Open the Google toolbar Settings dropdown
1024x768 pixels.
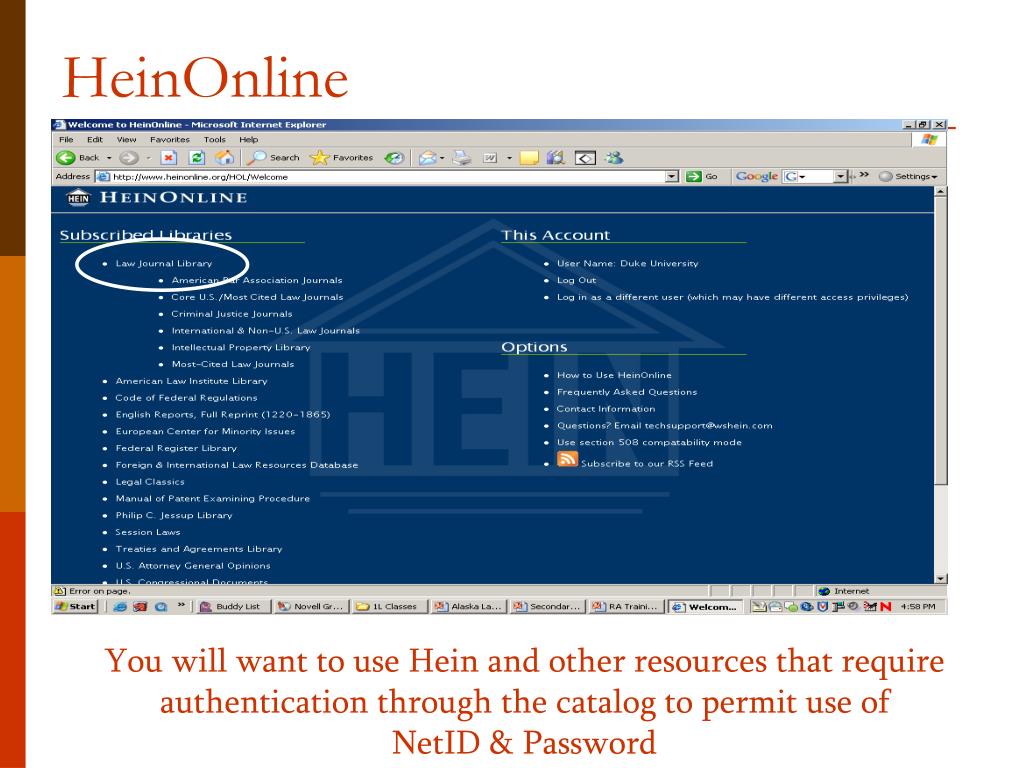[x=908, y=176]
